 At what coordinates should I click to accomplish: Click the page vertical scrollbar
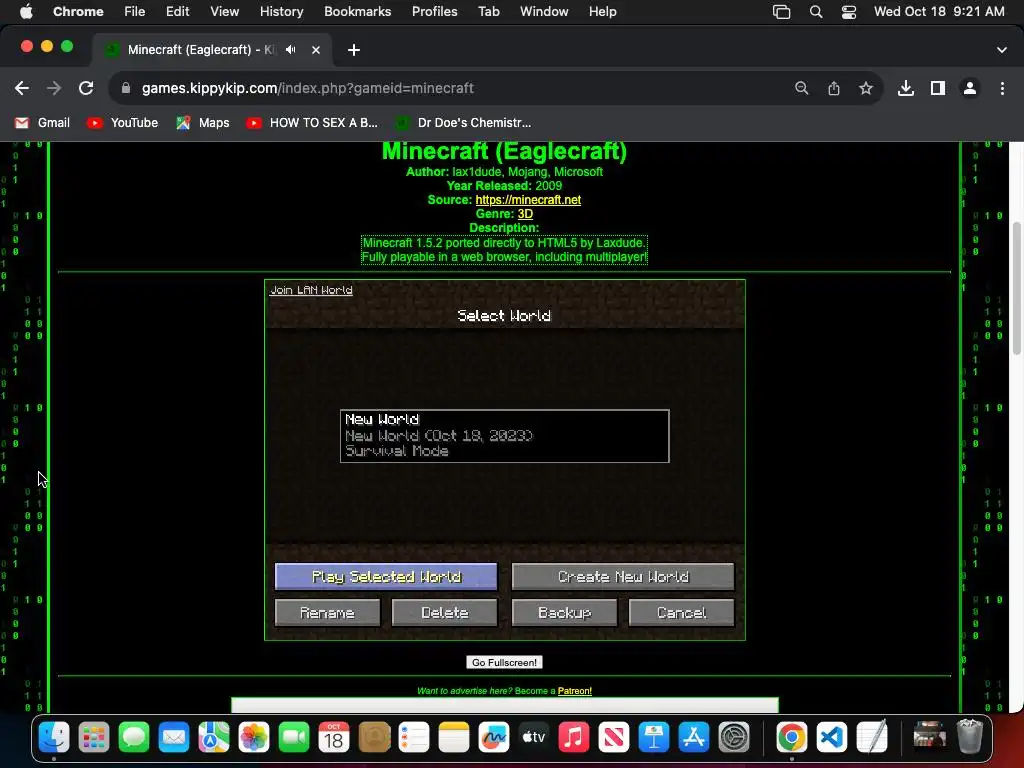(1016, 289)
